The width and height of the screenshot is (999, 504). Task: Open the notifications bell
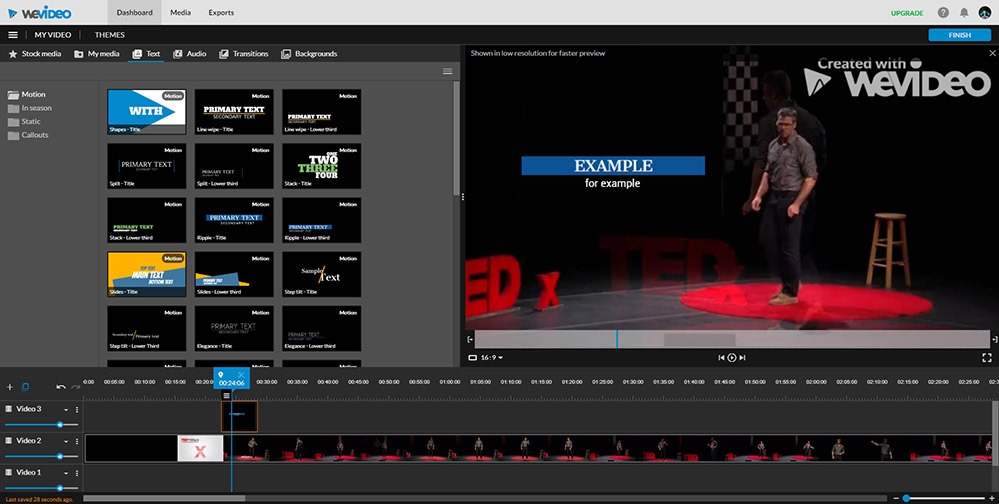[x=964, y=13]
